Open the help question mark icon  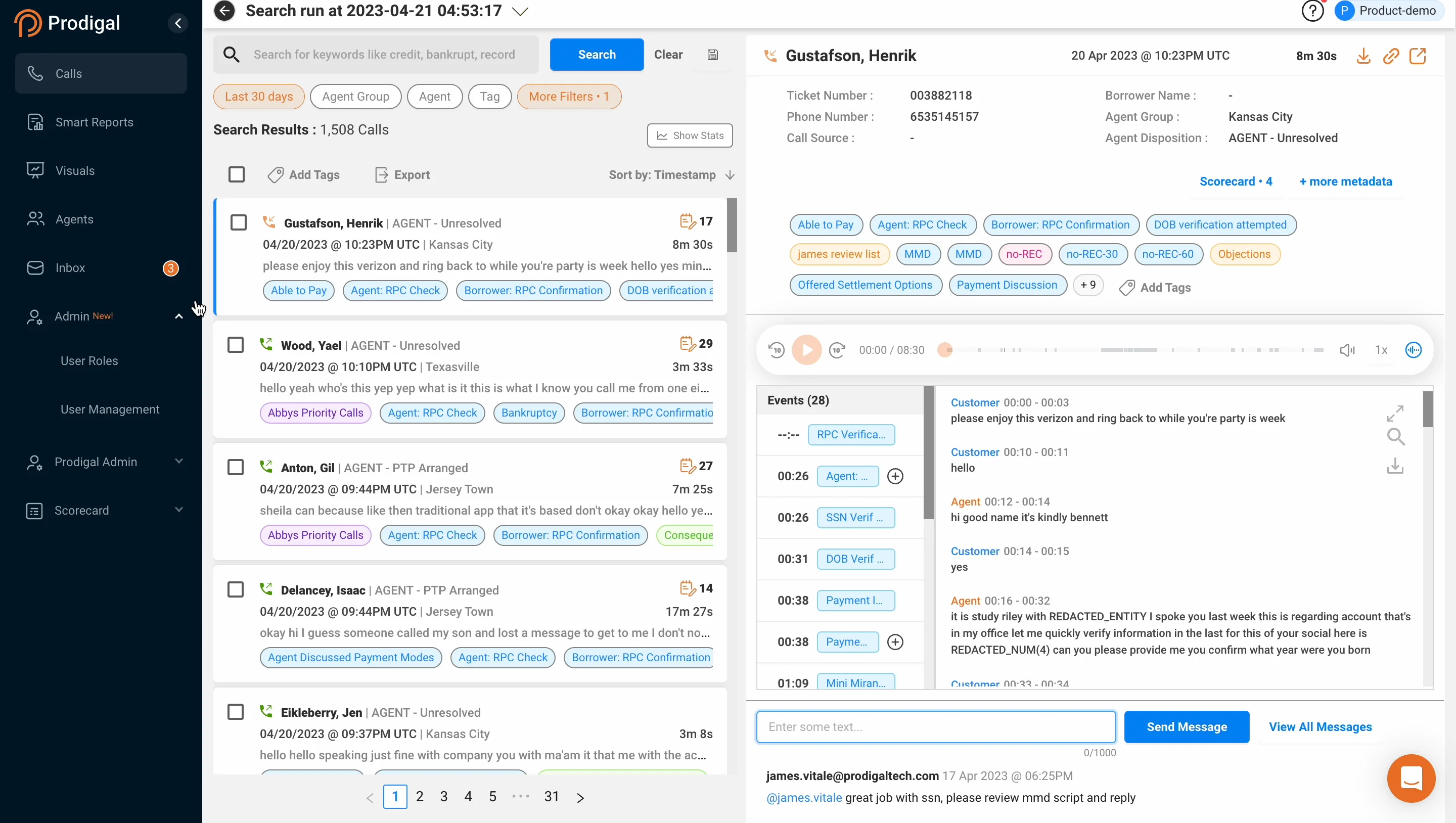(1312, 11)
